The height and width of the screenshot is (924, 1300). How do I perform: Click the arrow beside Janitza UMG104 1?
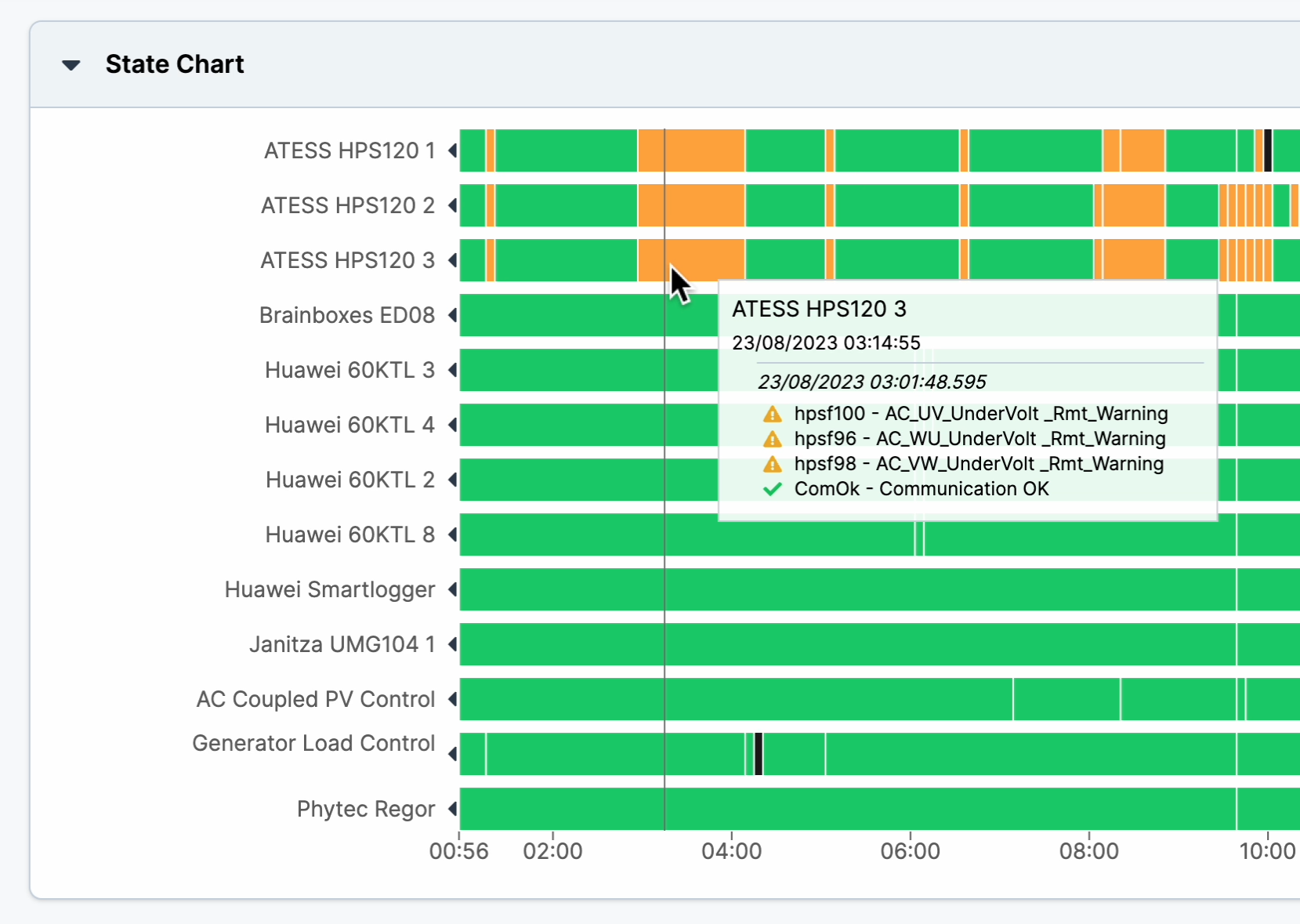tap(452, 644)
